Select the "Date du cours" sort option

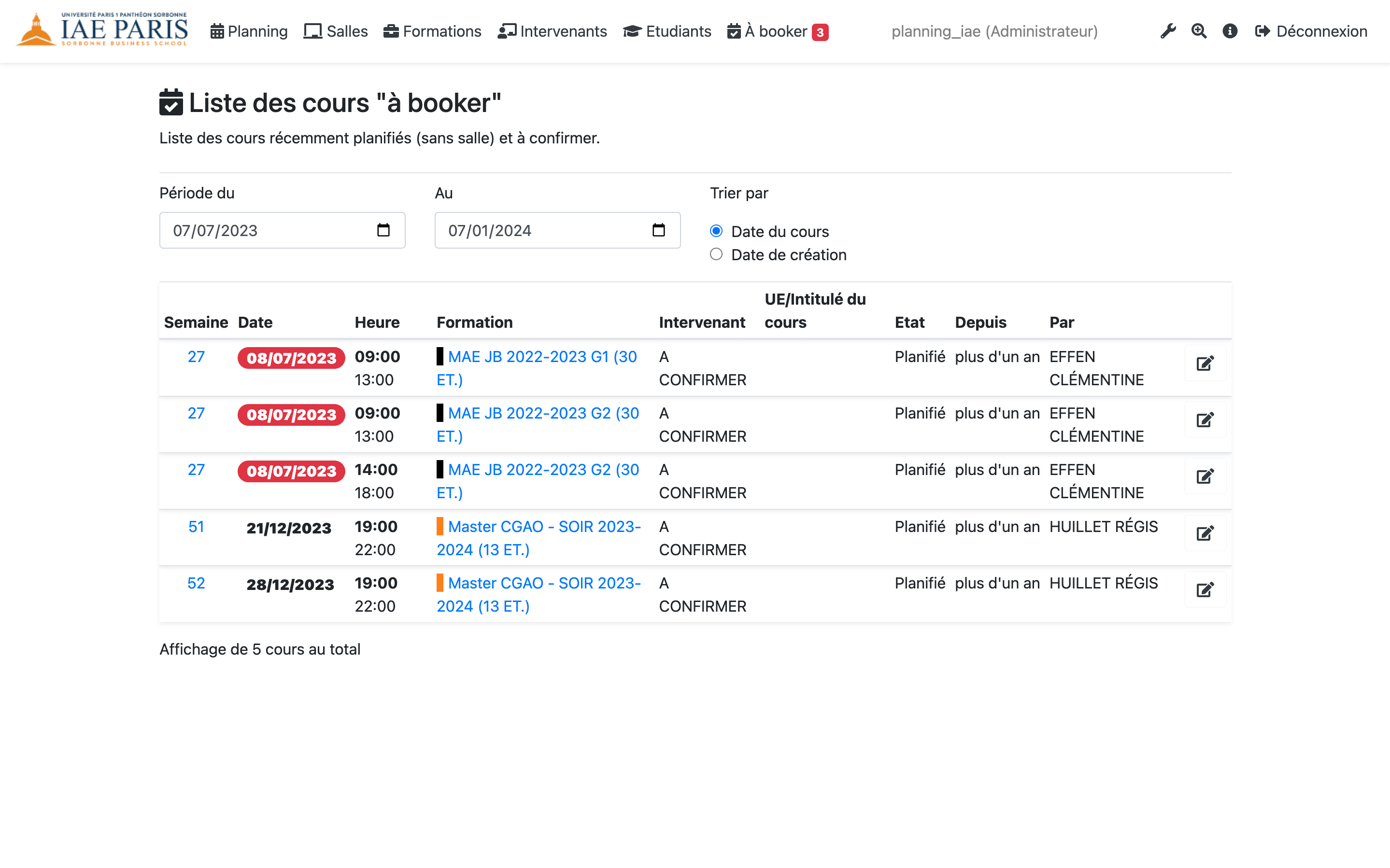716,231
